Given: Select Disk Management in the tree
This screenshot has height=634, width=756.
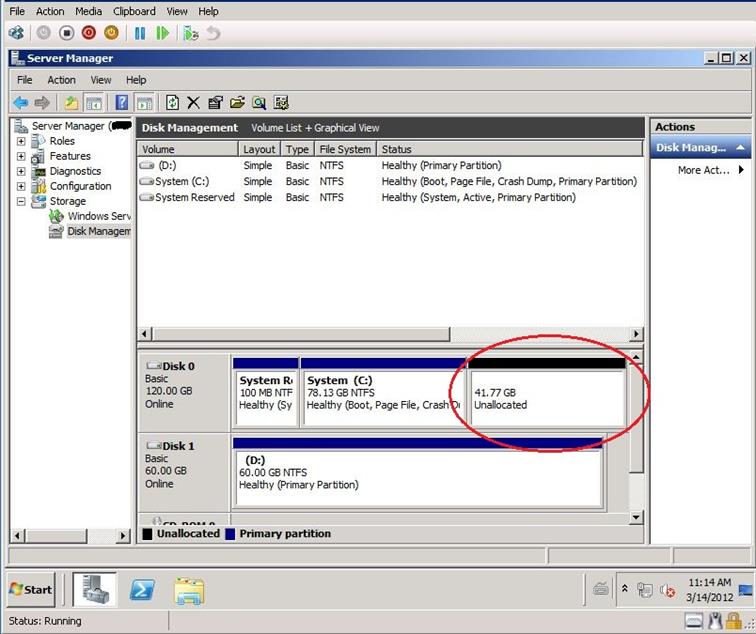Looking at the screenshot, I should coord(98,231).
